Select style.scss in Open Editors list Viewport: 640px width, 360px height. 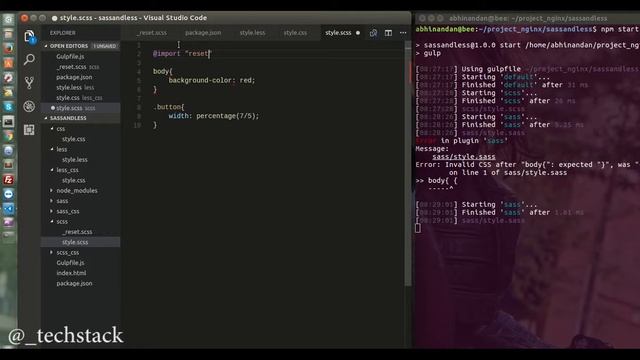(80, 108)
